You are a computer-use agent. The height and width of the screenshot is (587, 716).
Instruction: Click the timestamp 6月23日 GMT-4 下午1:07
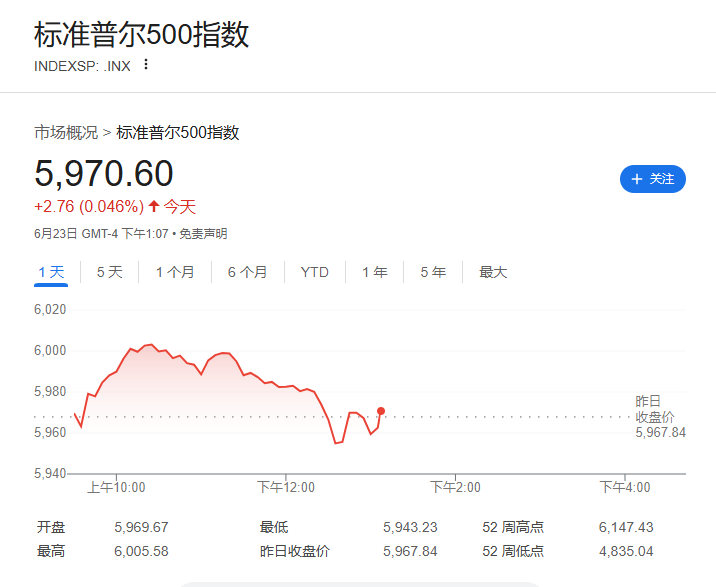[x=101, y=234]
